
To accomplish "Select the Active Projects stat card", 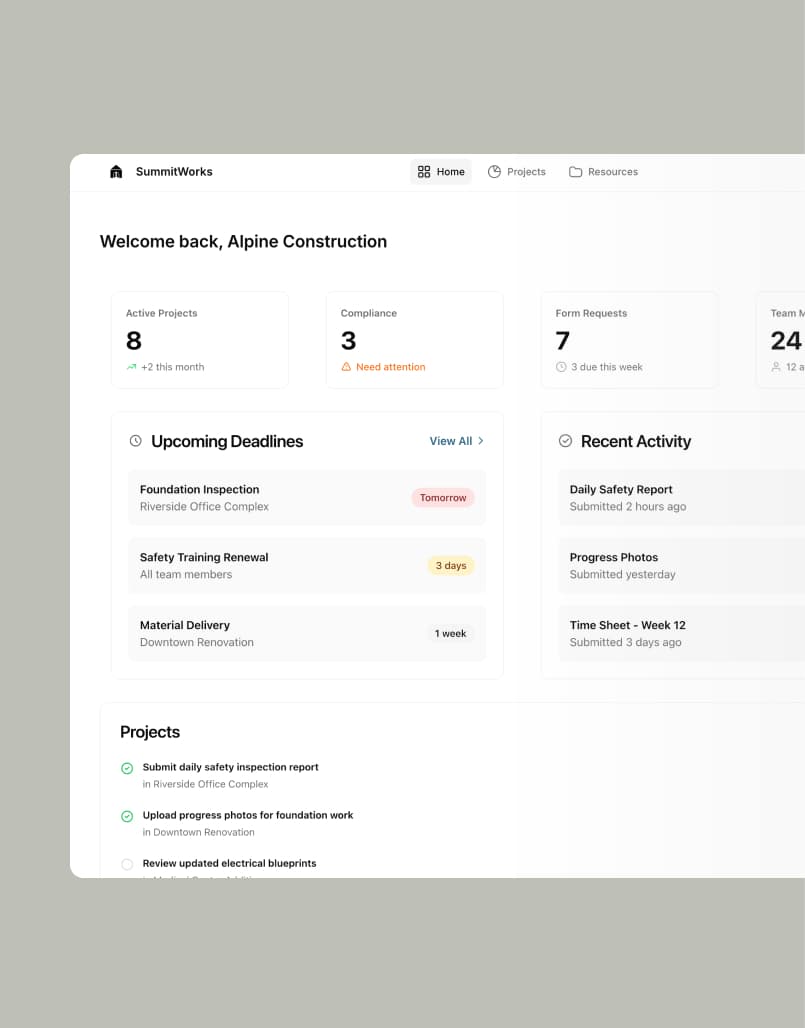I will 200,340.
